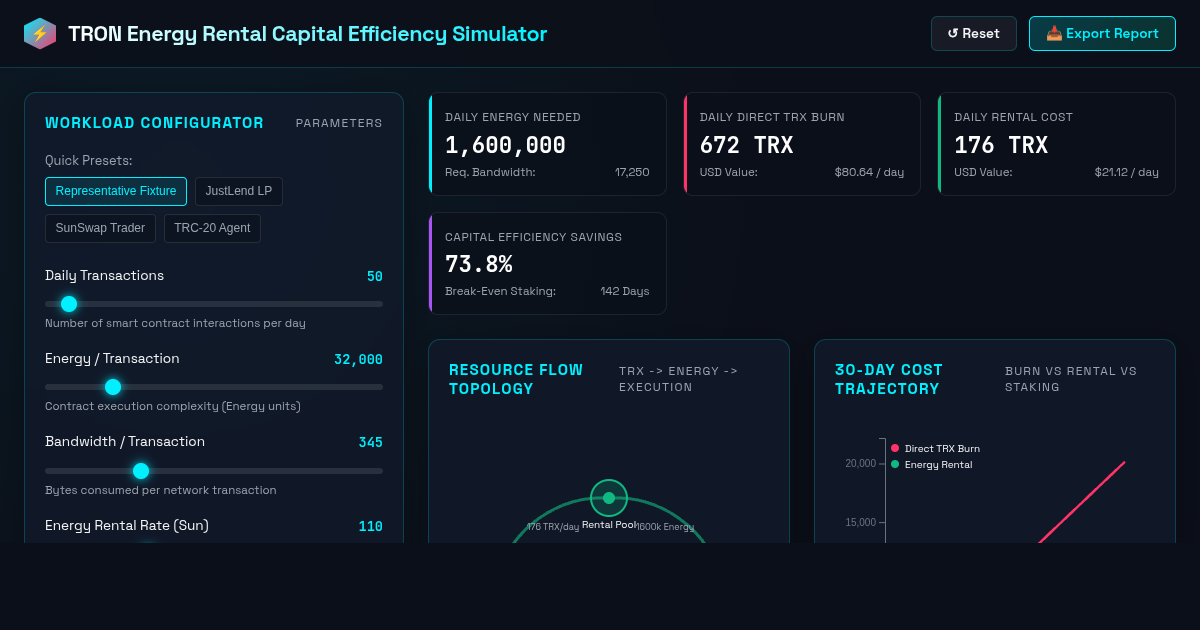Click the 142 Days break-even value
Viewport: 1200px width, 630px height.
(x=625, y=291)
